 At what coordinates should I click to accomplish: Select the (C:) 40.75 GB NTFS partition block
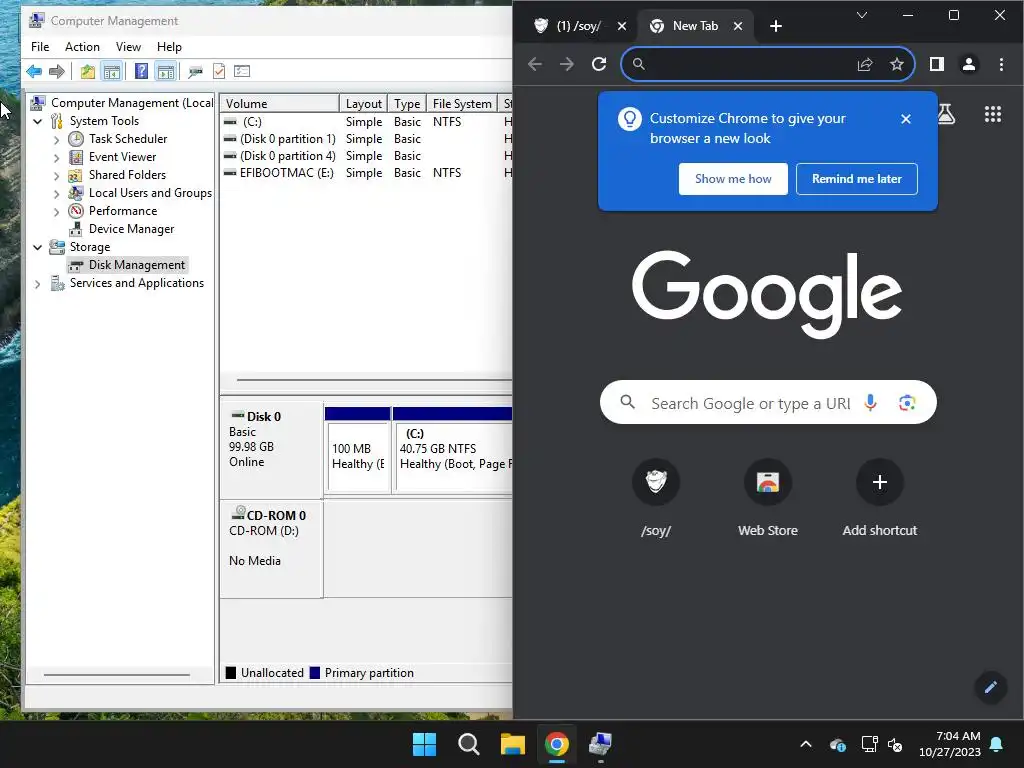point(453,456)
